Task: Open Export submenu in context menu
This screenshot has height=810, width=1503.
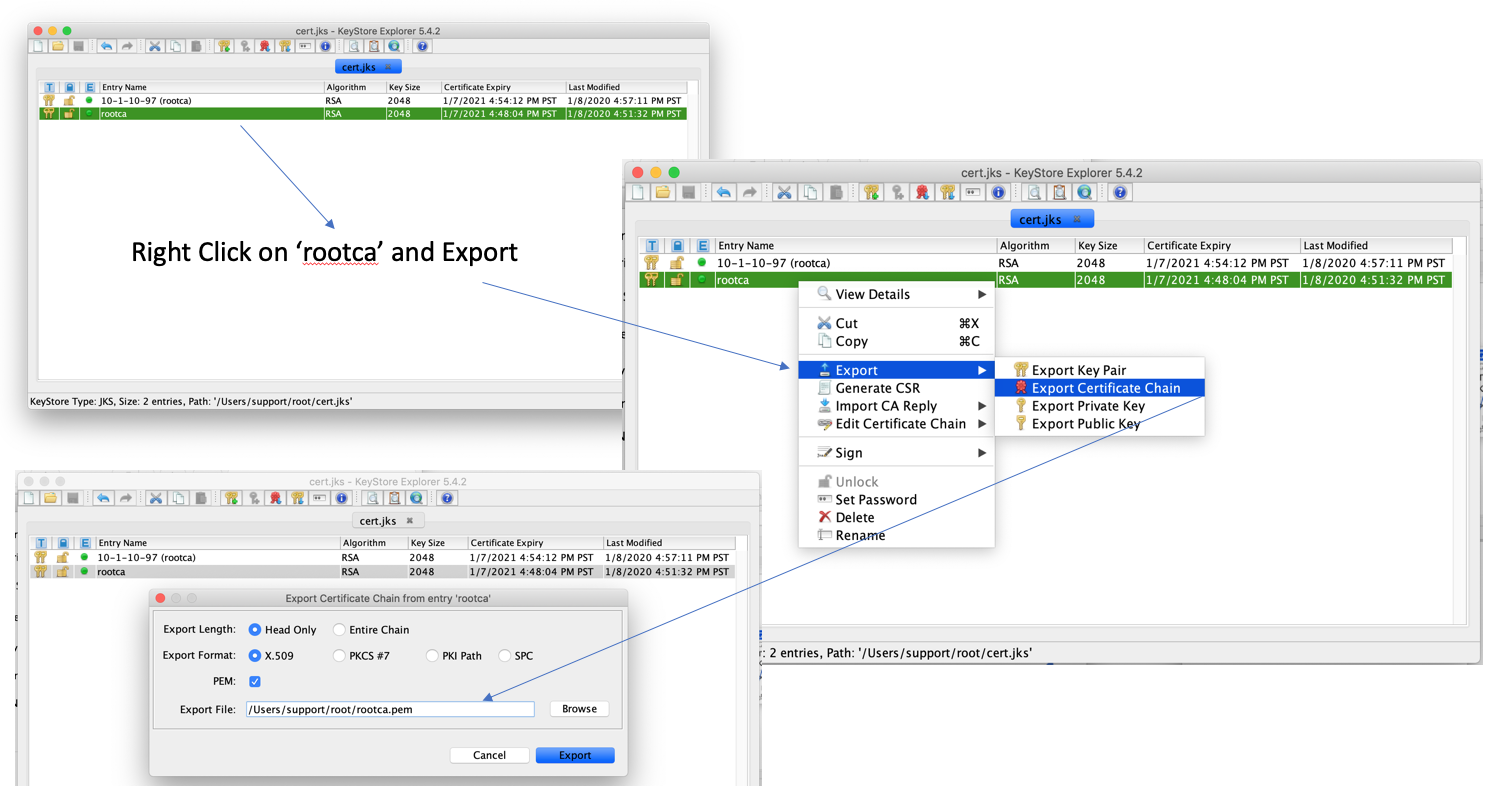Action: [896, 370]
